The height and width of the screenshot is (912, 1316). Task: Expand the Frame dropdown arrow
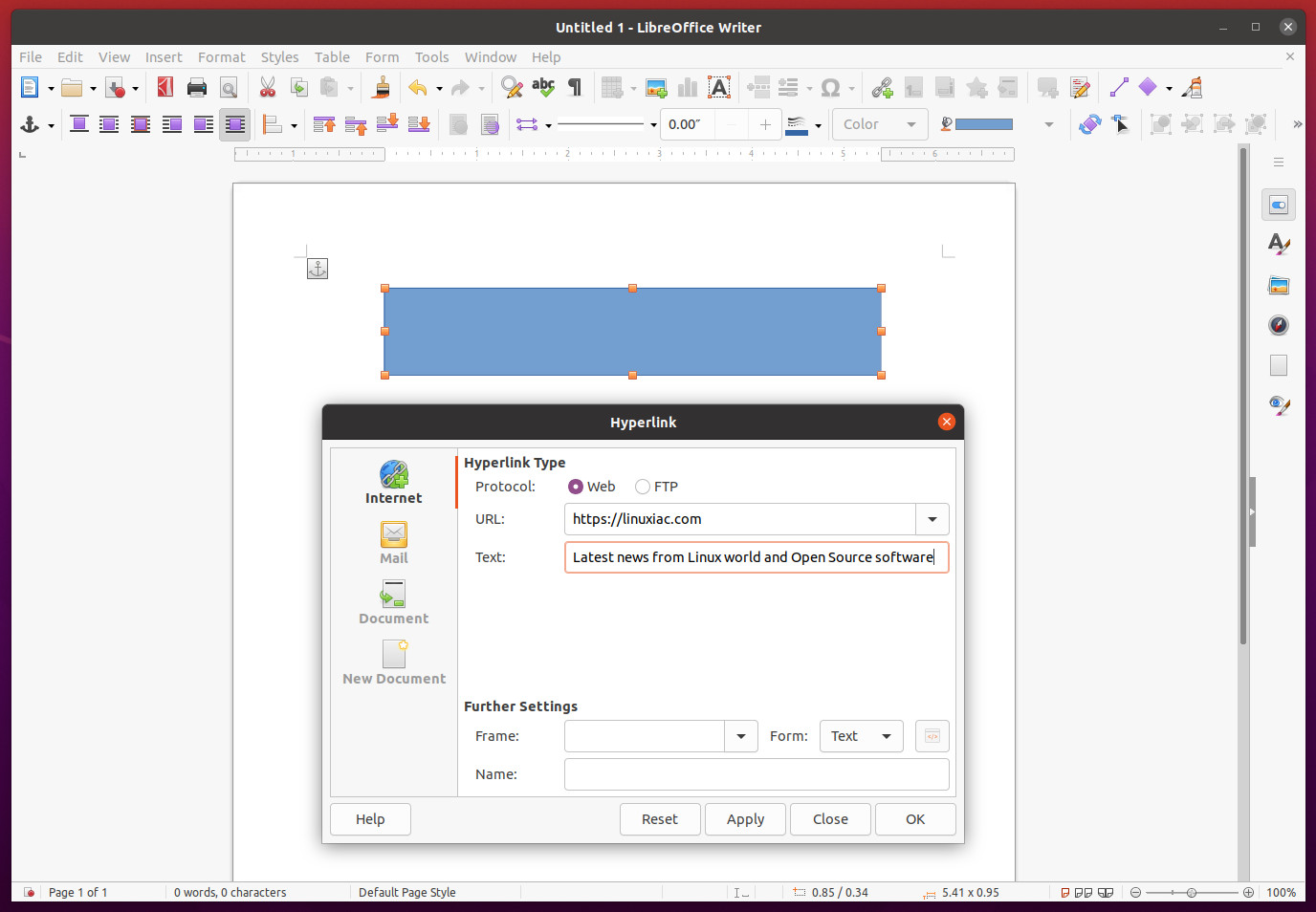741,736
